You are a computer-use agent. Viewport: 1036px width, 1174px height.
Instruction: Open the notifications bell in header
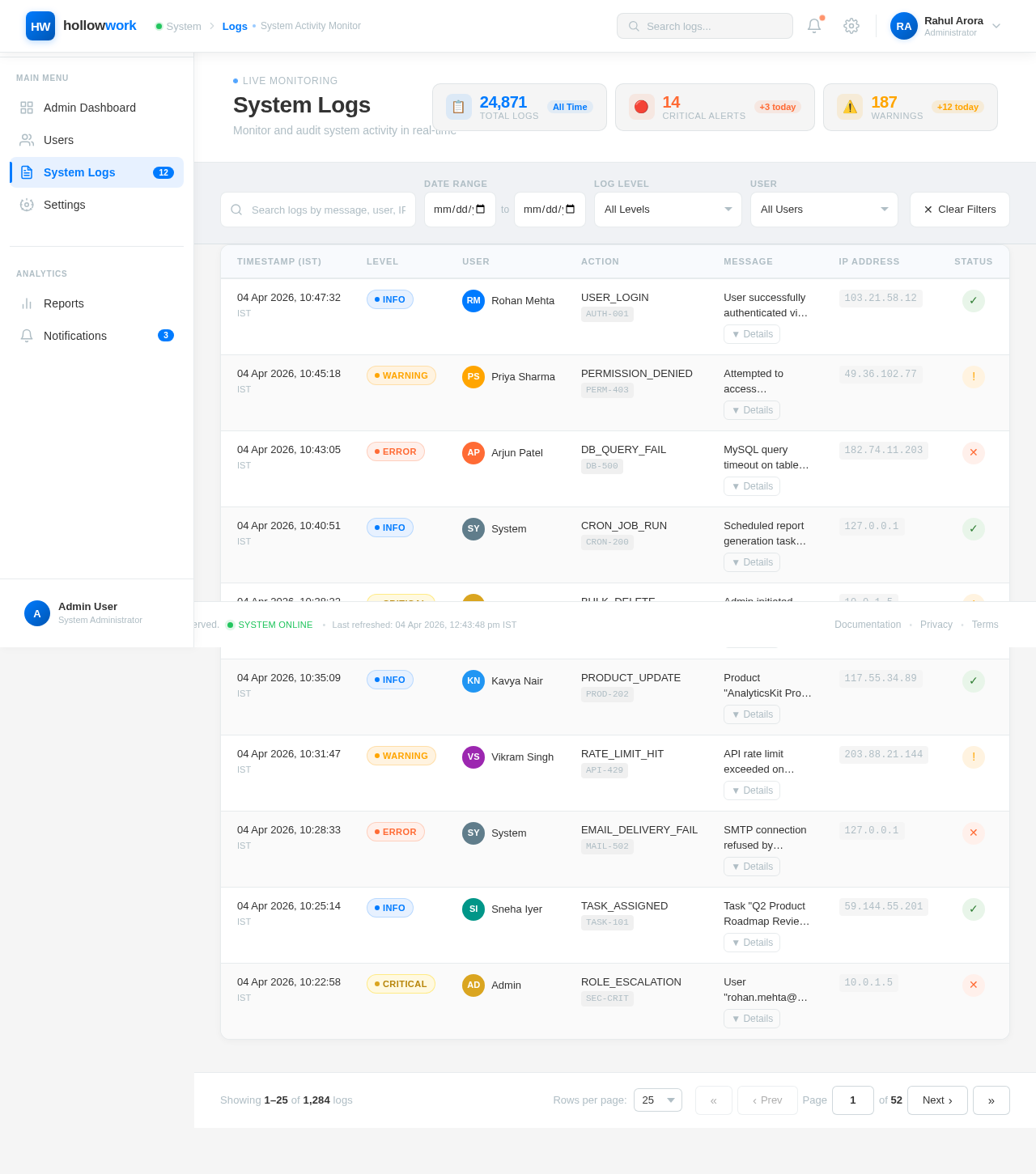point(814,26)
